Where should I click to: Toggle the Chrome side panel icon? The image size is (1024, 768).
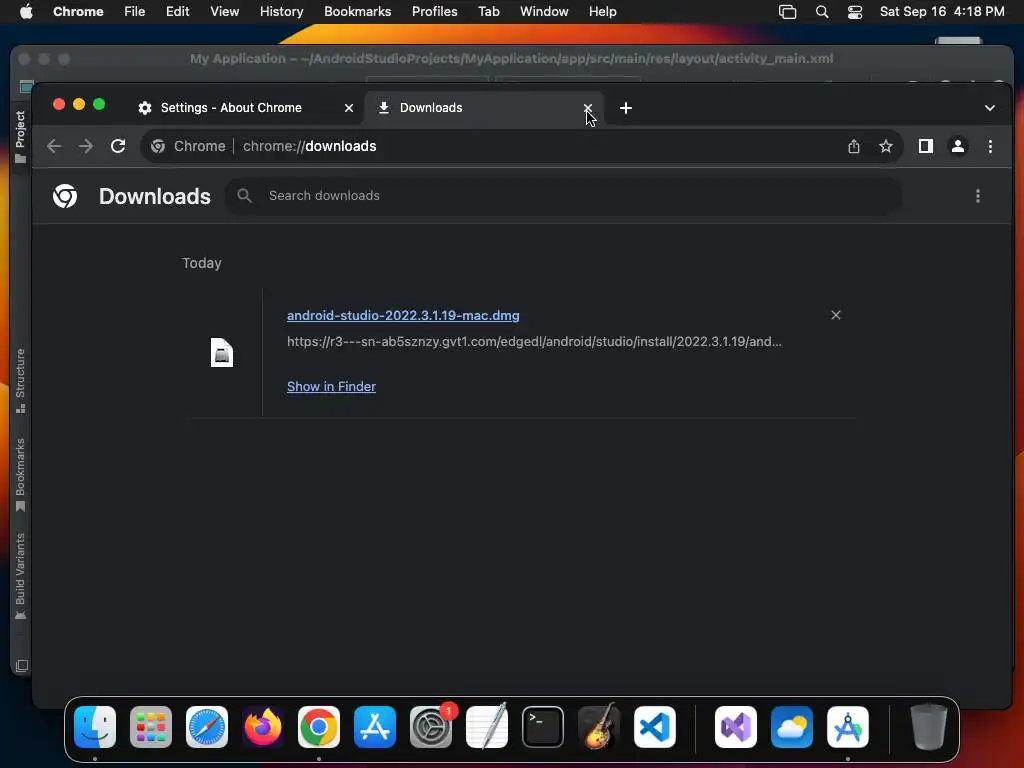925,146
